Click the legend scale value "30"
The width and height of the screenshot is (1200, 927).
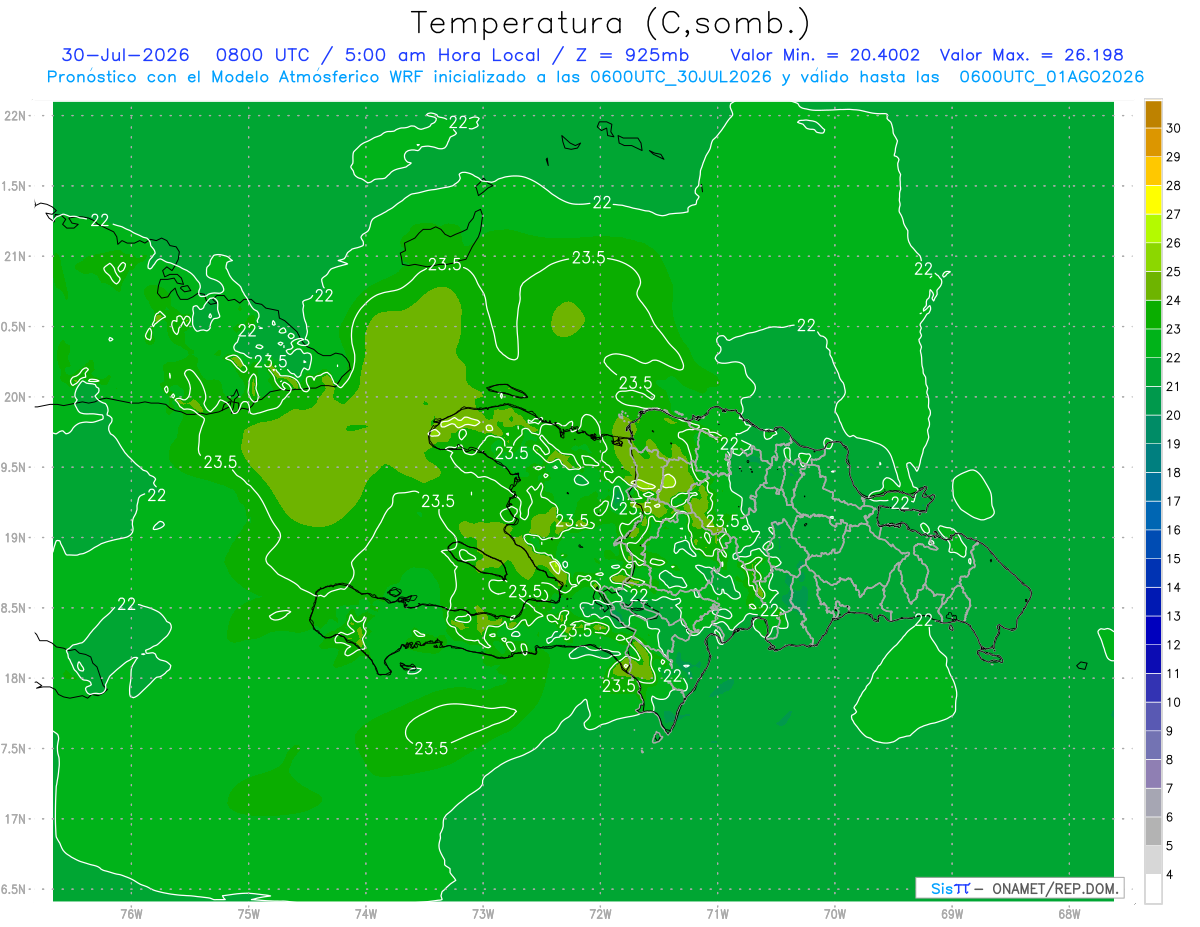(1174, 128)
